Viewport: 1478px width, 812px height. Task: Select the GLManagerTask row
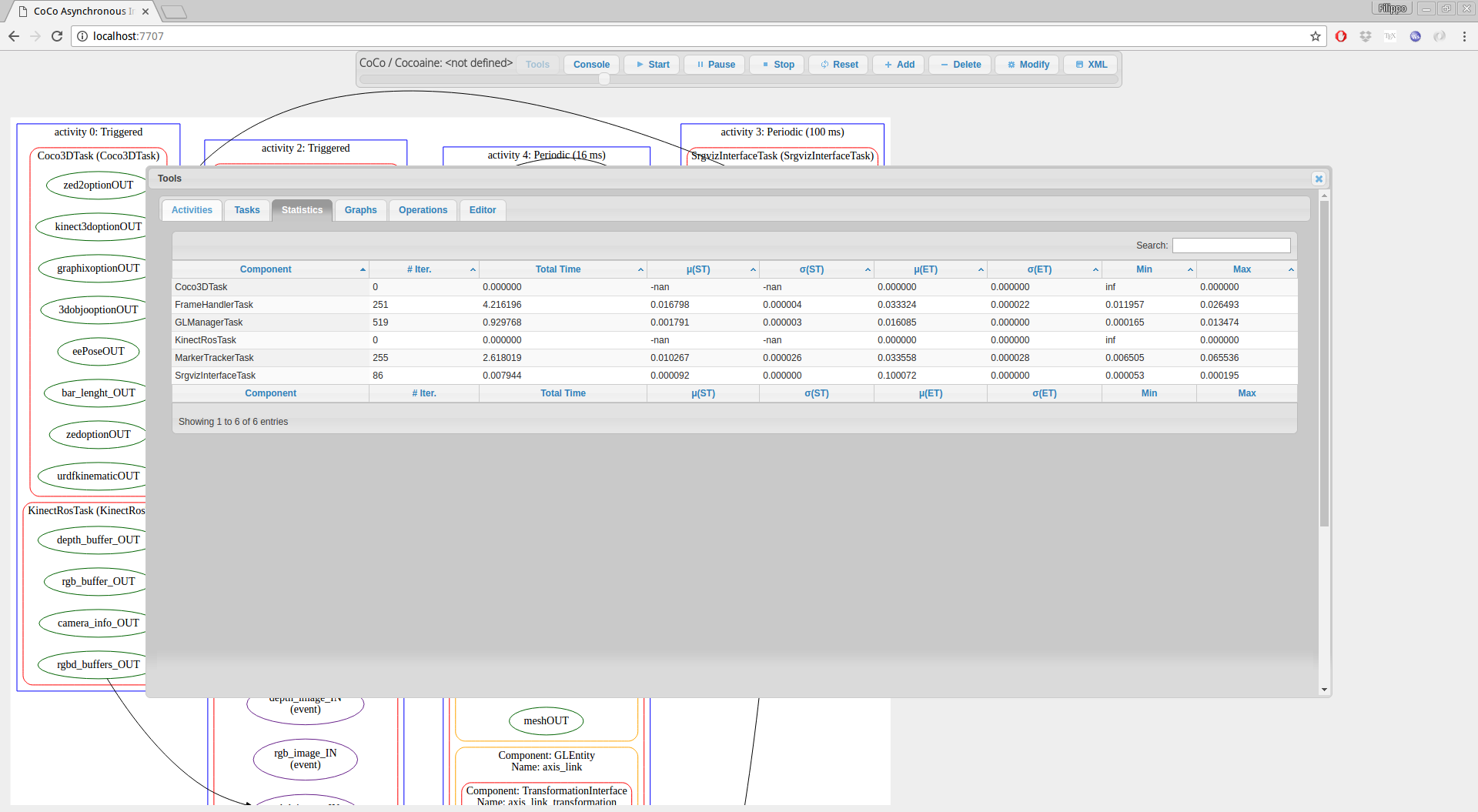pos(734,322)
